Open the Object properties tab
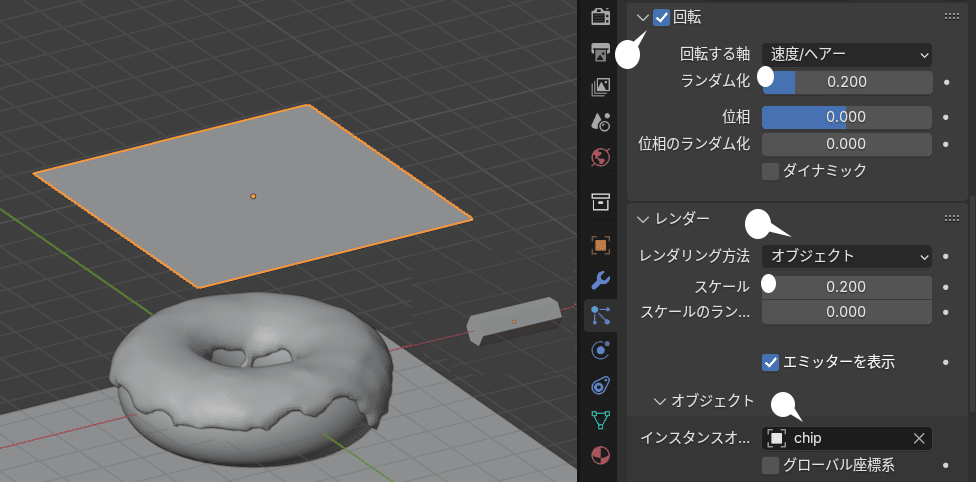 coord(601,246)
